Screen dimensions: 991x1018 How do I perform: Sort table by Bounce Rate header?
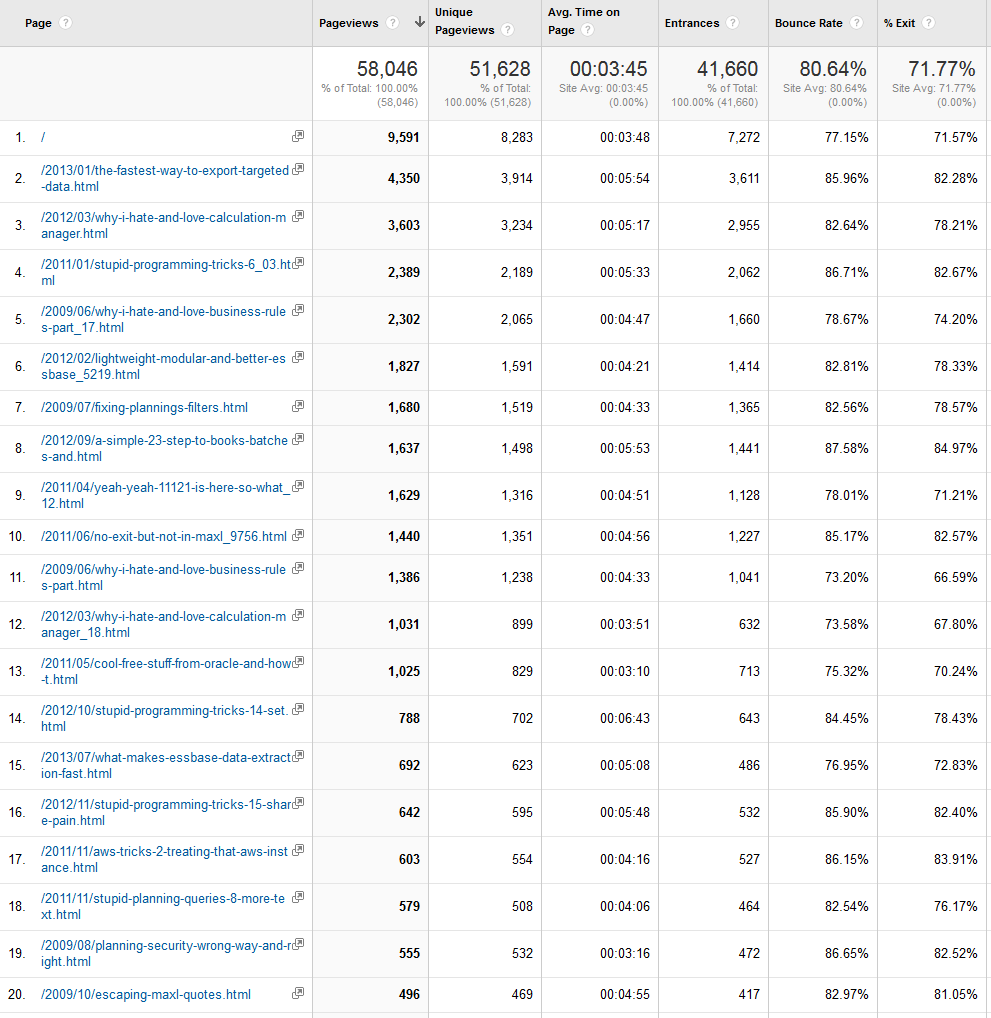[x=809, y=23]
